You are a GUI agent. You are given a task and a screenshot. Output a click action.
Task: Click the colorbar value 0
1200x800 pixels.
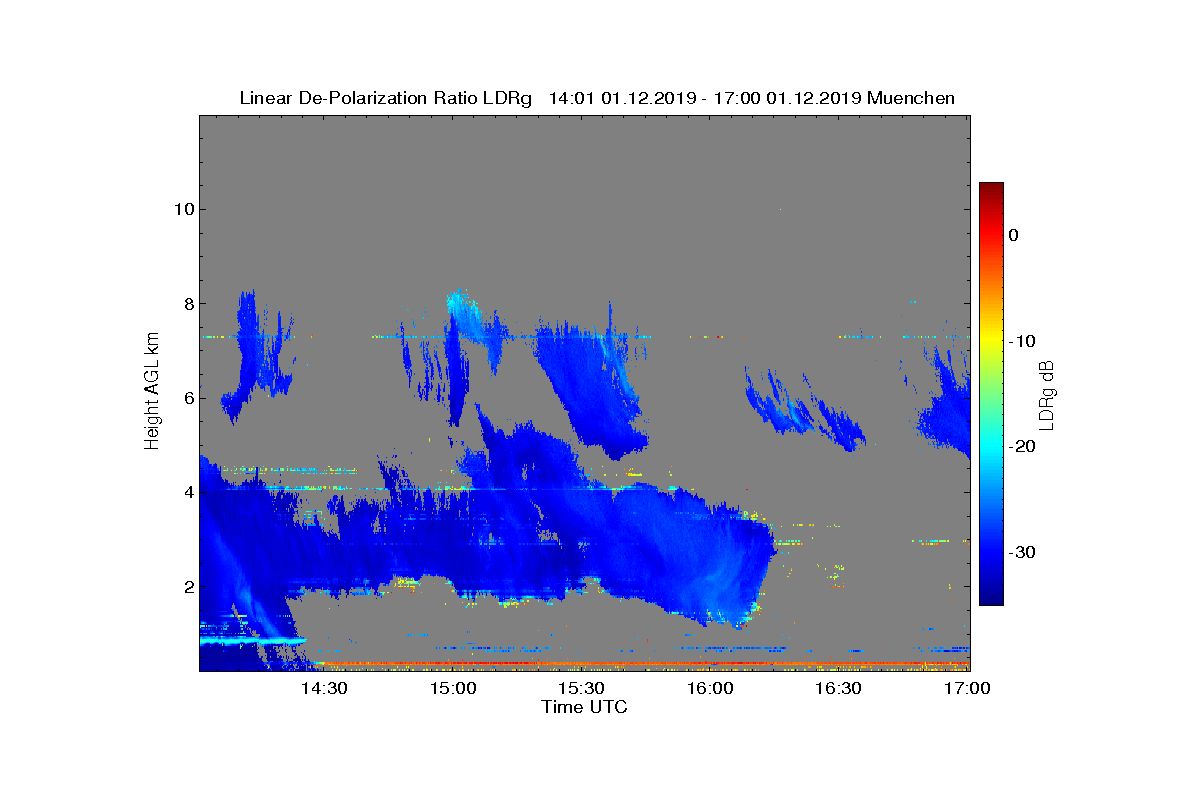click(1013, 235)
